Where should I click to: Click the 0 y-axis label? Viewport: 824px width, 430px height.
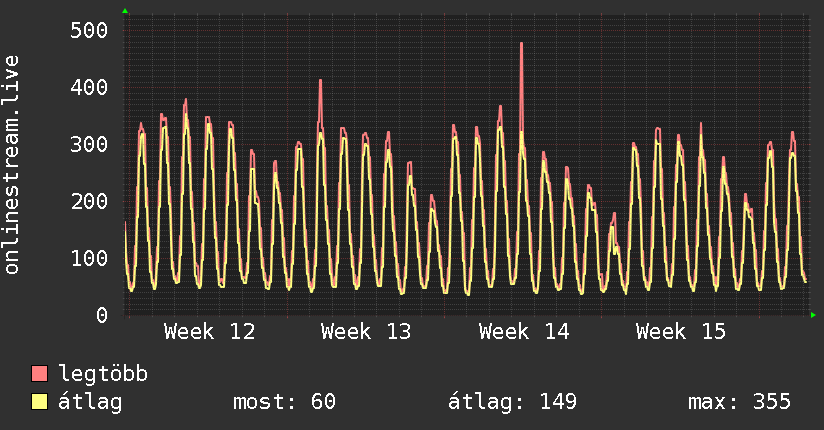102,315
